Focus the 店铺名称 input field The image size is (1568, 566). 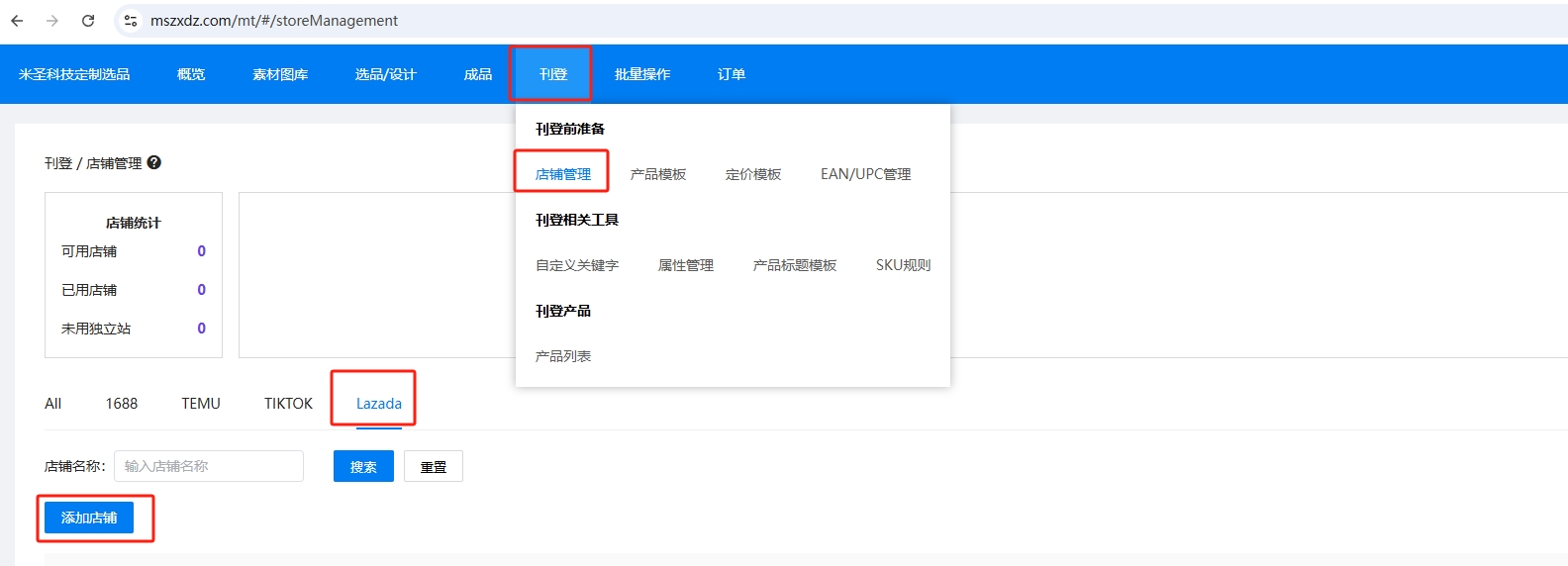click(208, 466)
